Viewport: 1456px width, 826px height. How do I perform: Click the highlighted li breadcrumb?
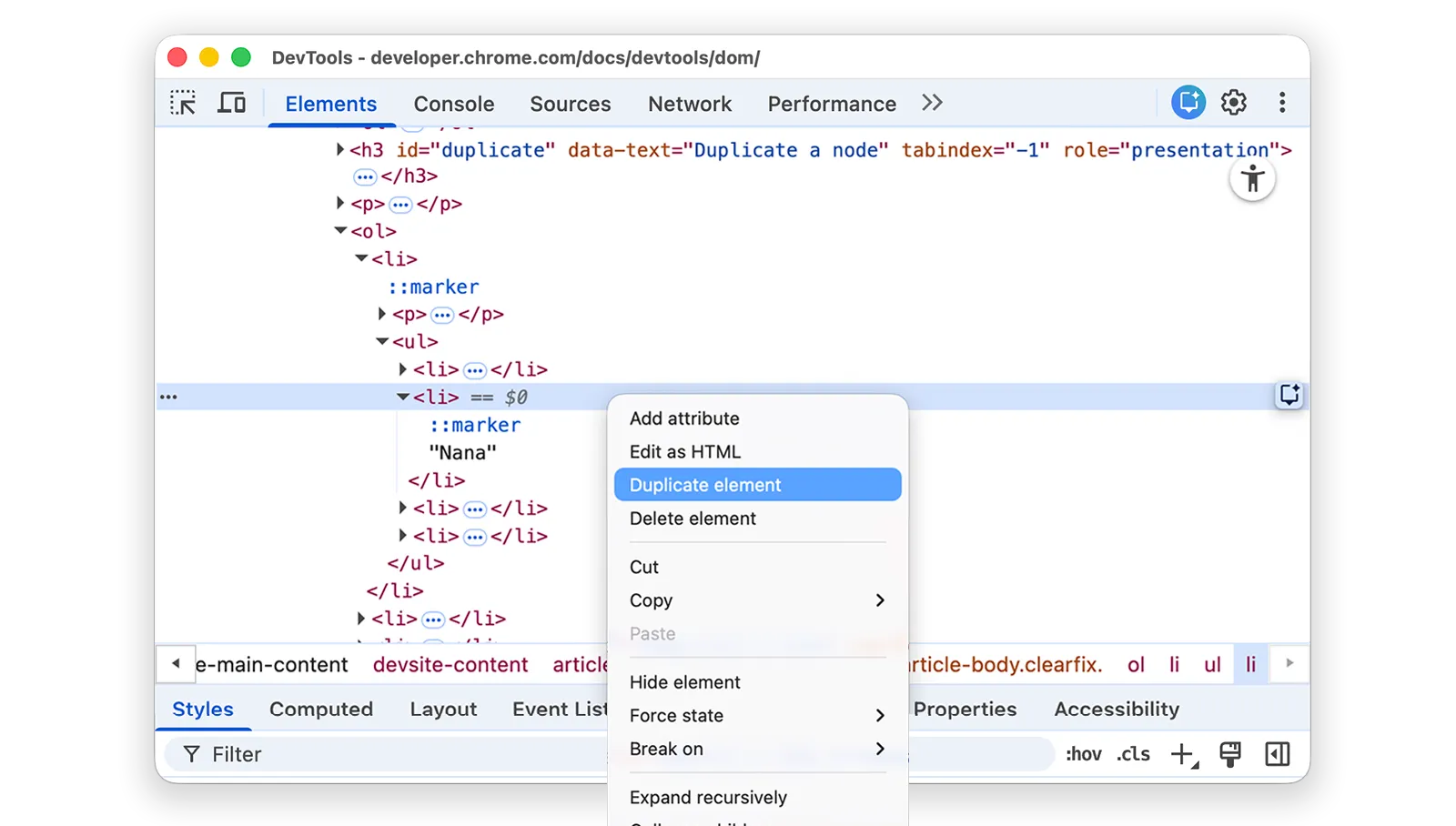point(1251,665)
